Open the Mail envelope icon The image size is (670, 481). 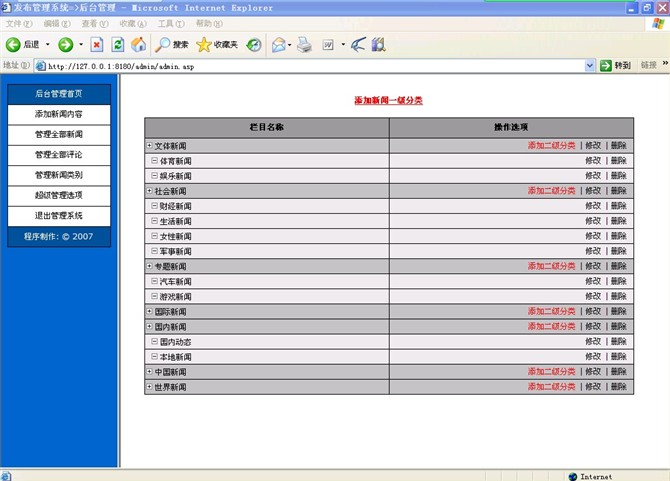(x=279, y=44)
